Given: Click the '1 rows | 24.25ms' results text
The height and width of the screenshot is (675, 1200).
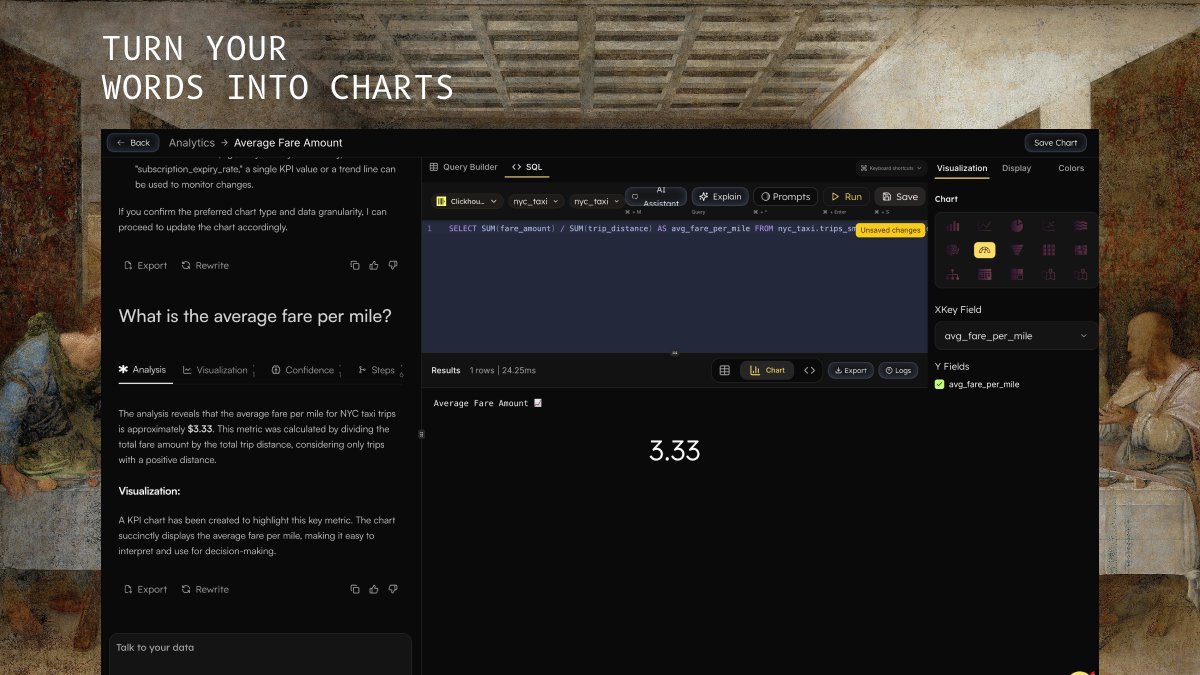Looking at the screenshot, I should coord(503,370).
